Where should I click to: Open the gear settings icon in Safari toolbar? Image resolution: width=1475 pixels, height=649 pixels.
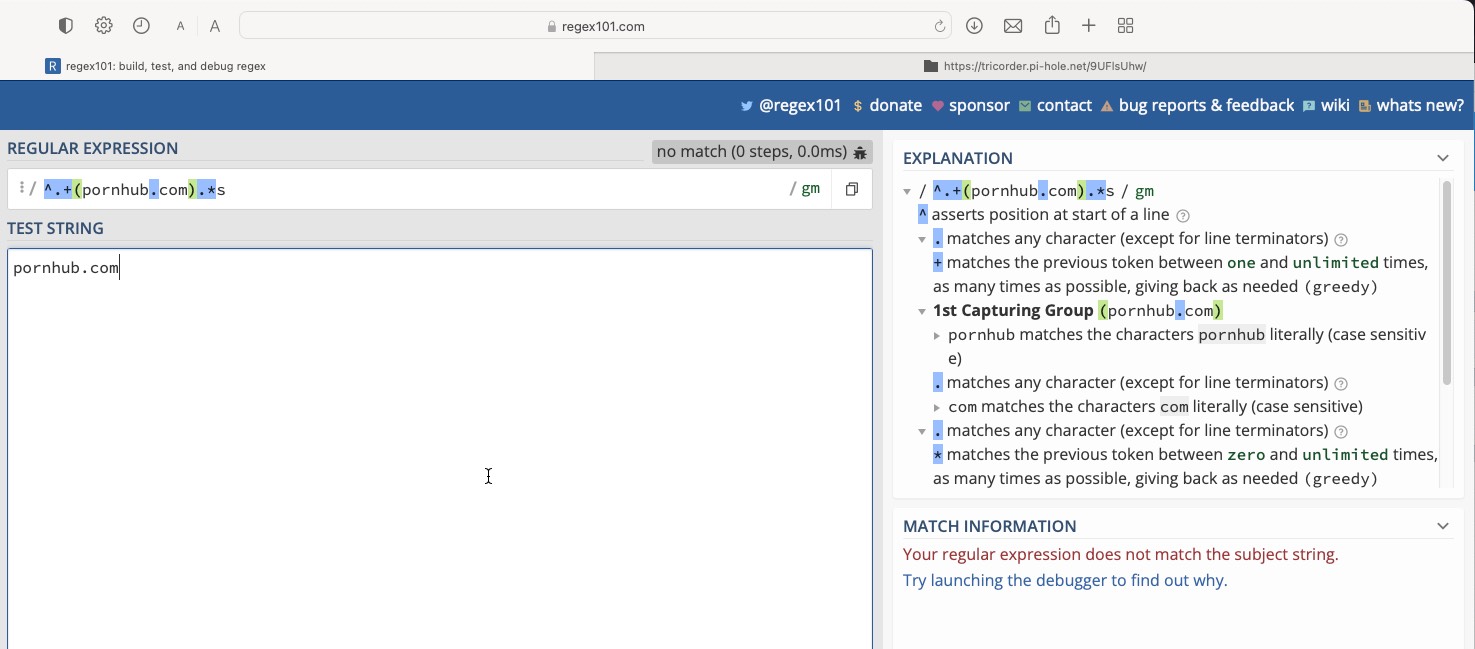tap(104, 26)
